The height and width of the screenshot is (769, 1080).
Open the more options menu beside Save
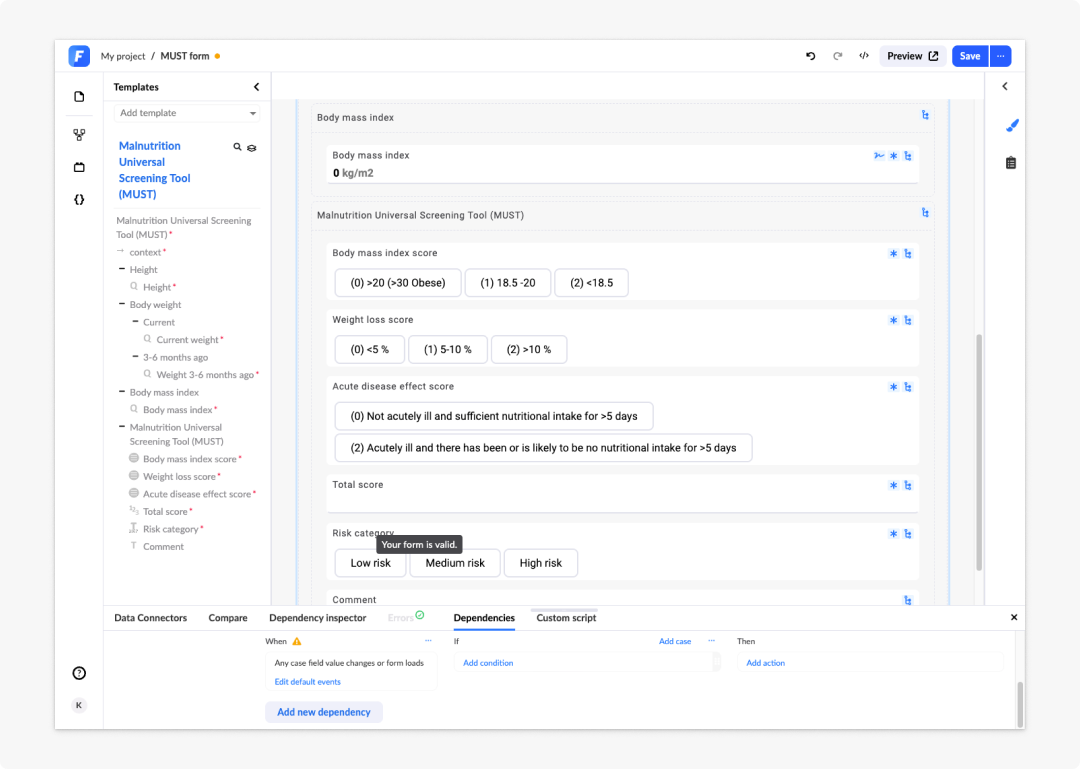tap(1001, 57)
